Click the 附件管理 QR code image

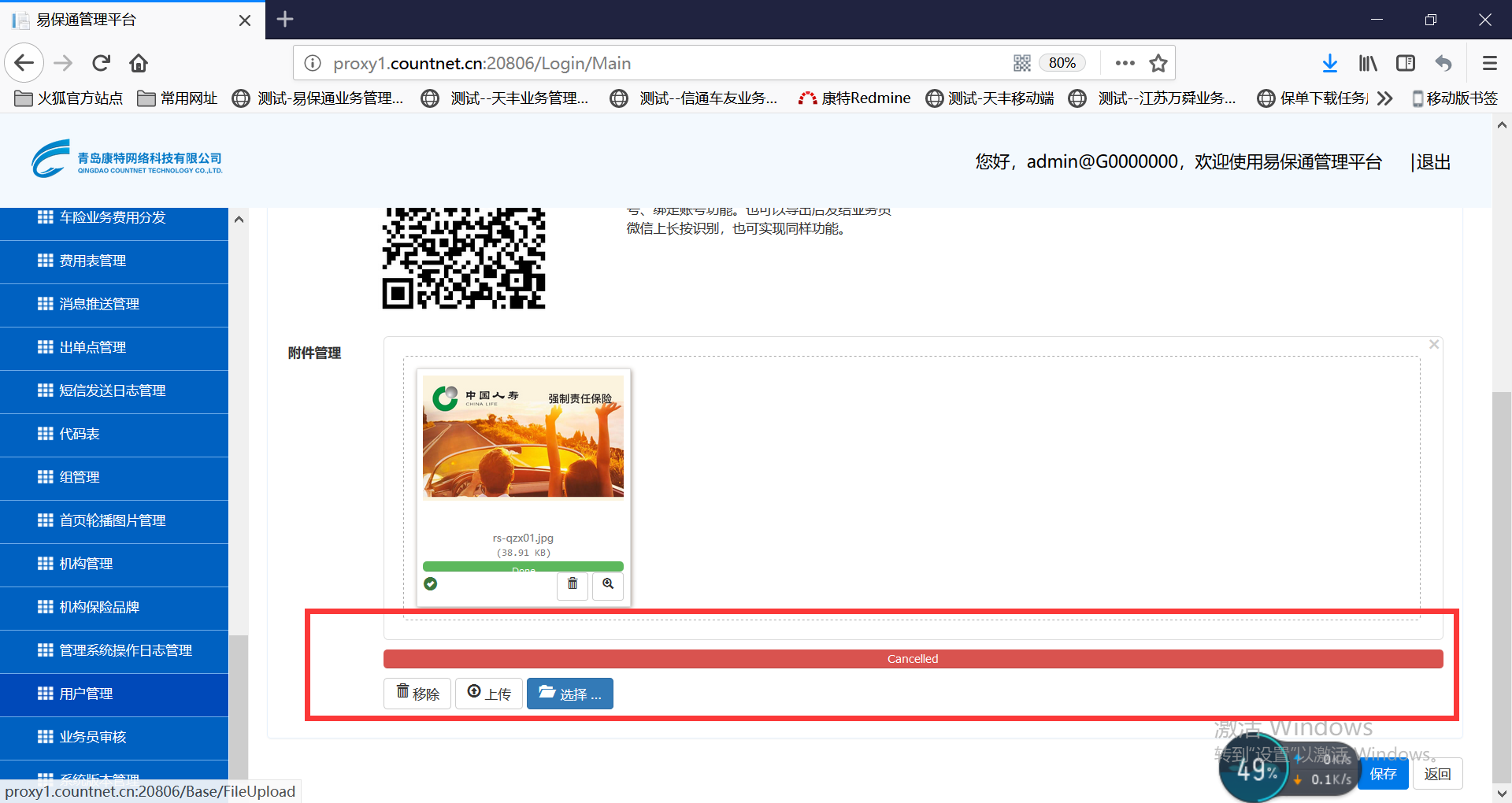click(x=464, y=258)
